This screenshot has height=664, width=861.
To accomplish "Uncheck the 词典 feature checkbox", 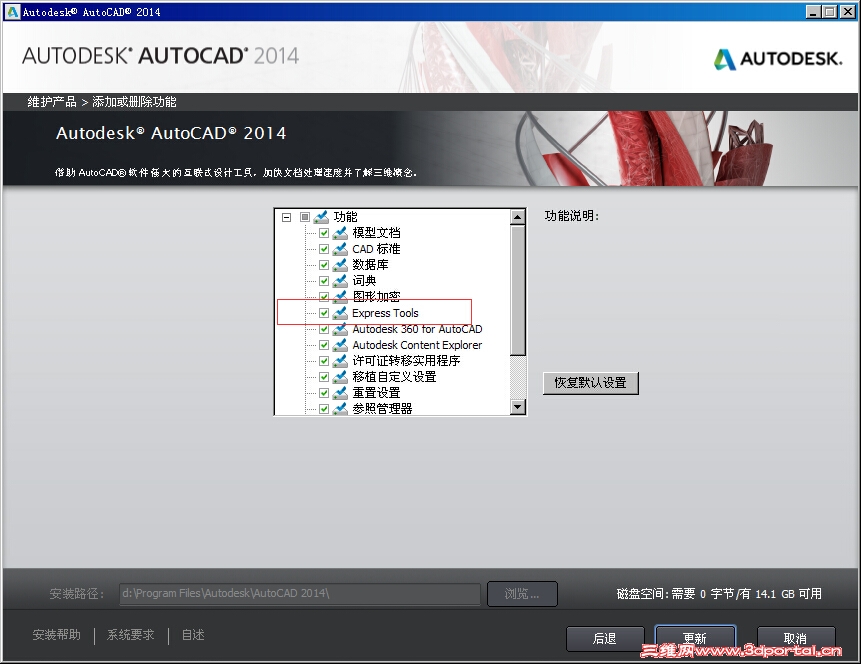I will (x=324, y=281).
